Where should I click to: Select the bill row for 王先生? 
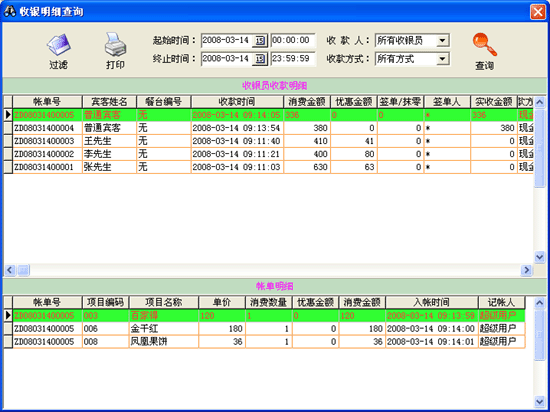pyautogui.click(x=269, y=141)
